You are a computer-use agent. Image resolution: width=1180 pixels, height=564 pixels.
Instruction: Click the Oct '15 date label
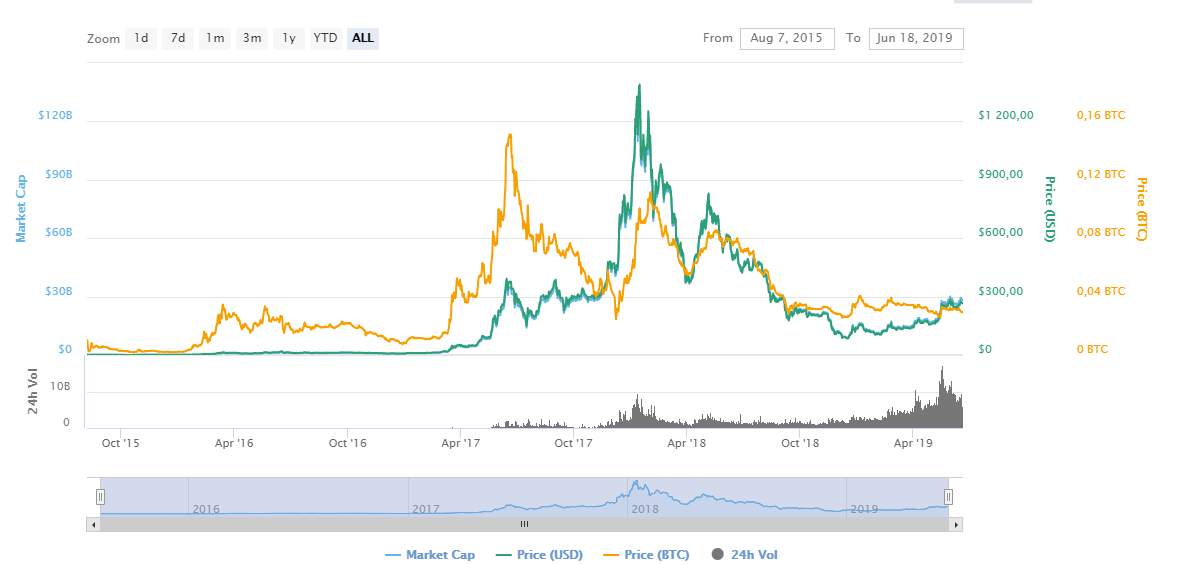pos(121,444)
